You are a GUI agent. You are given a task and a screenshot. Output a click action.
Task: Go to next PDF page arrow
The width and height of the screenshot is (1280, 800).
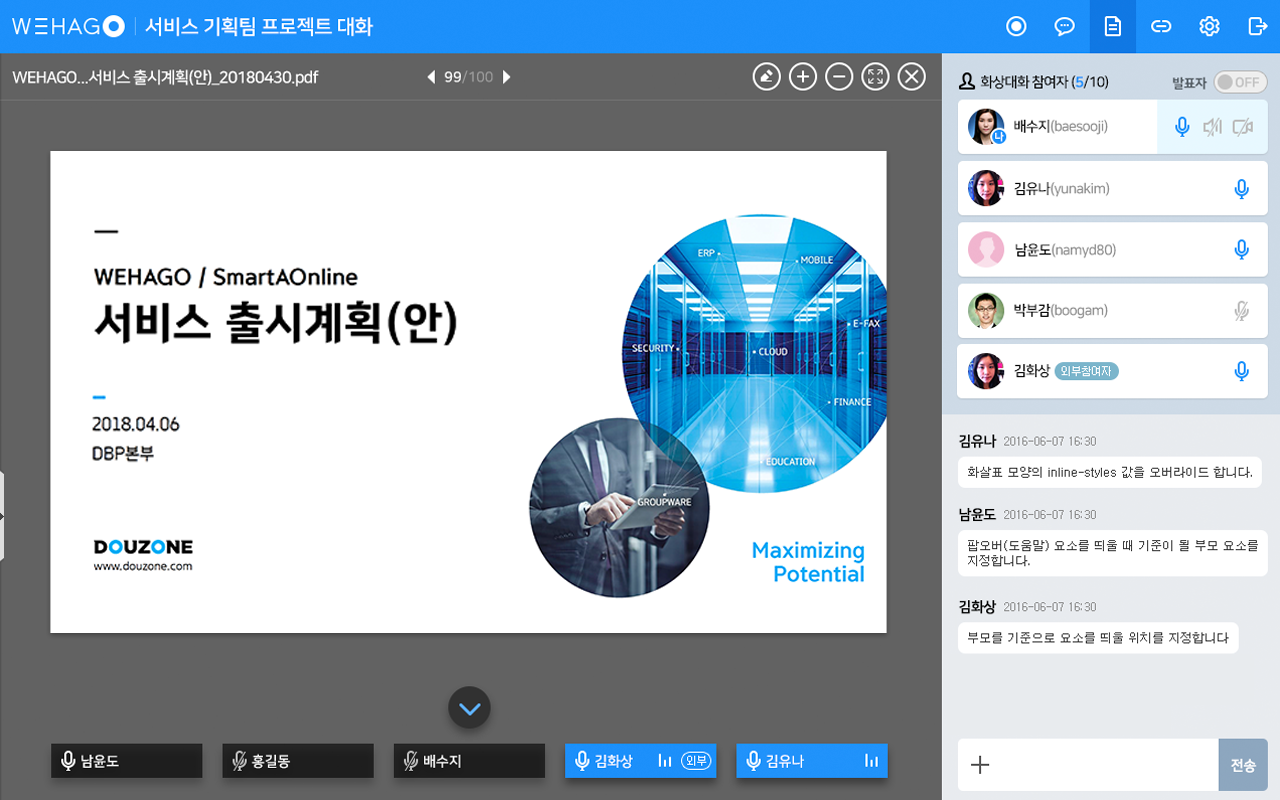pos(506,77)
